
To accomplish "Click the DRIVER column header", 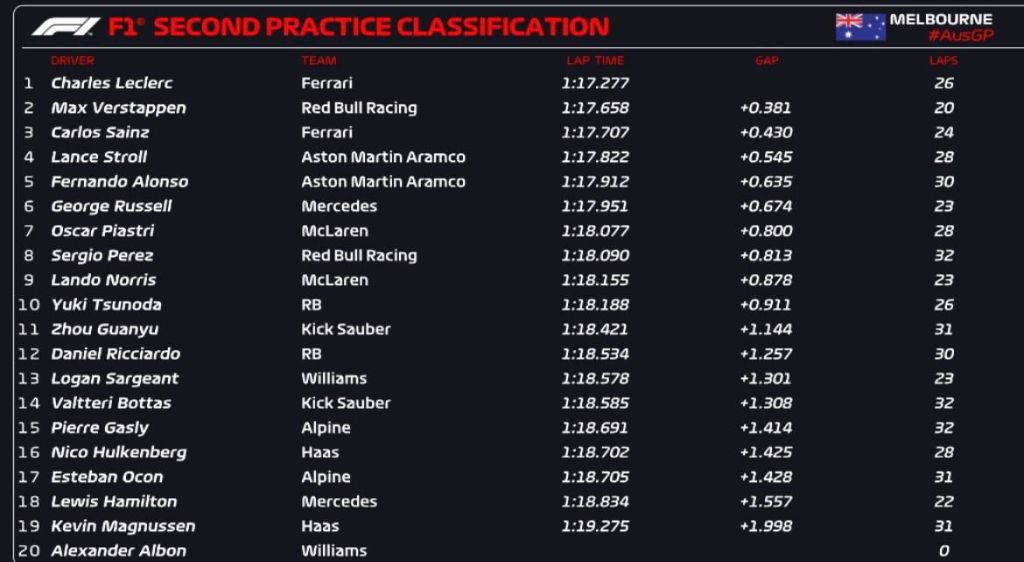I will click(72, 61).
